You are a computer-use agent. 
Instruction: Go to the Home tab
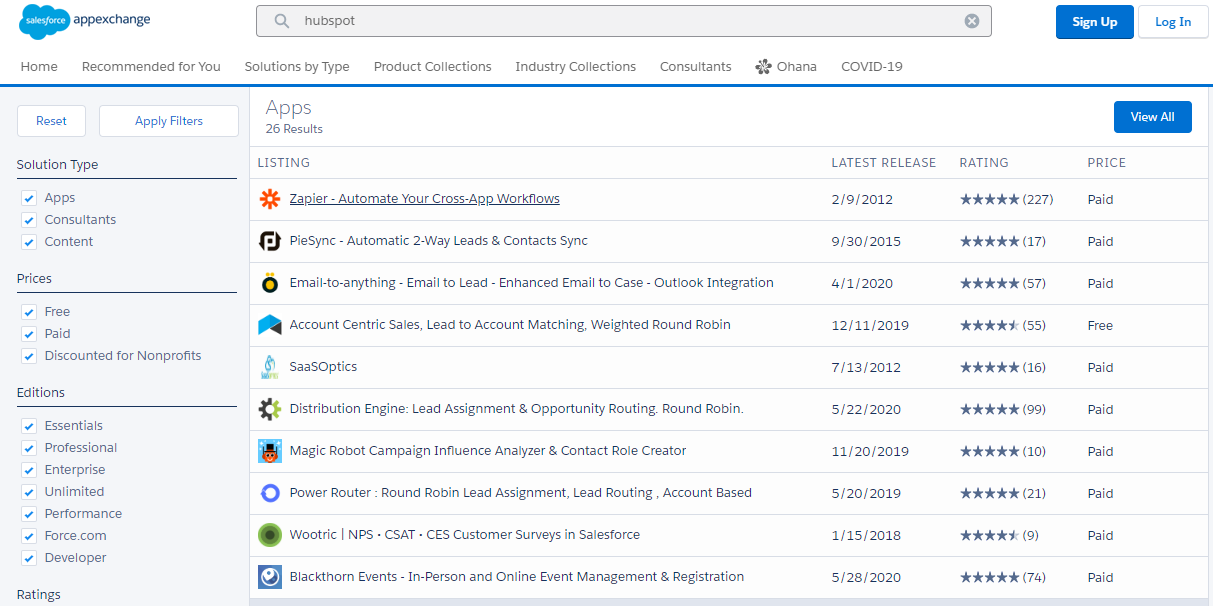(39, 67)
